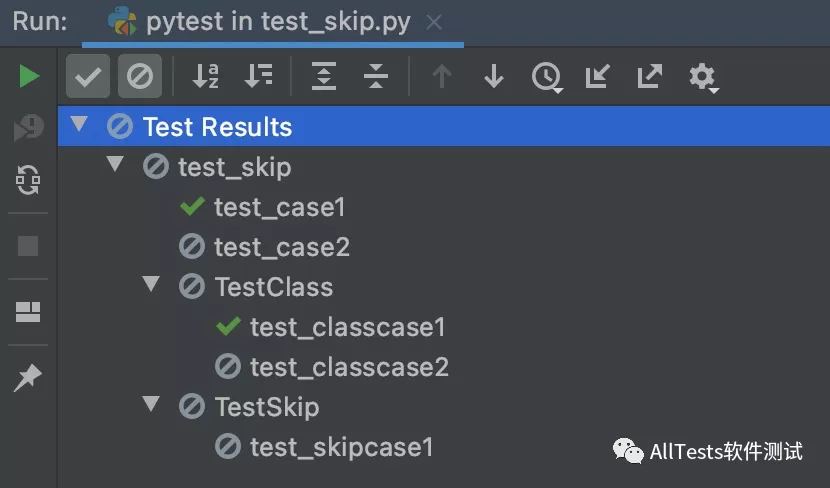
Task: Click Toggle auto-test icon
Action: [x=28, y=180]
